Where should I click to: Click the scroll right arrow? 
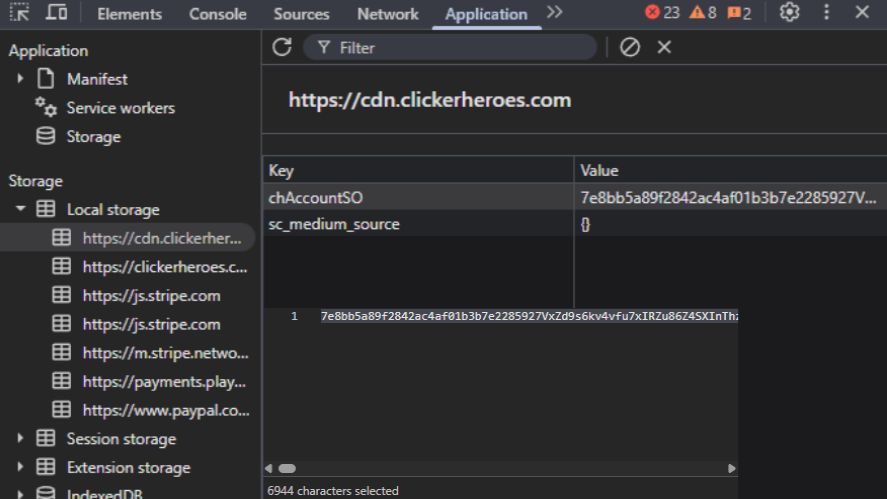tap(731, 468)
